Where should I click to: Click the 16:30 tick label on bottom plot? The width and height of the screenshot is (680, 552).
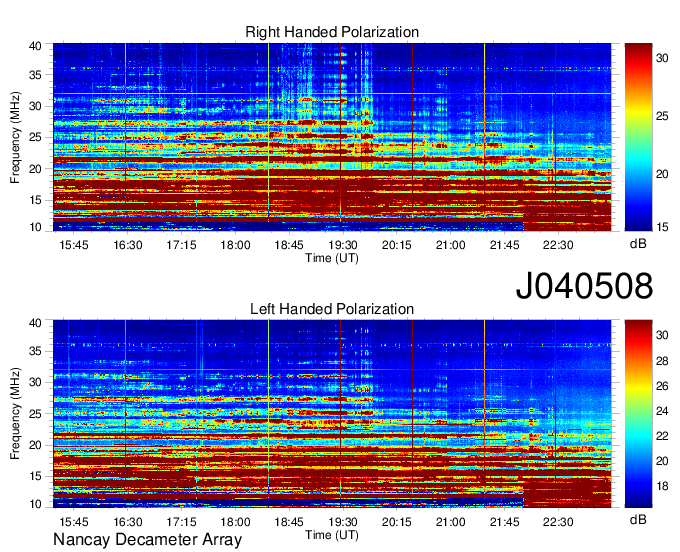click(x=128, y=522)
